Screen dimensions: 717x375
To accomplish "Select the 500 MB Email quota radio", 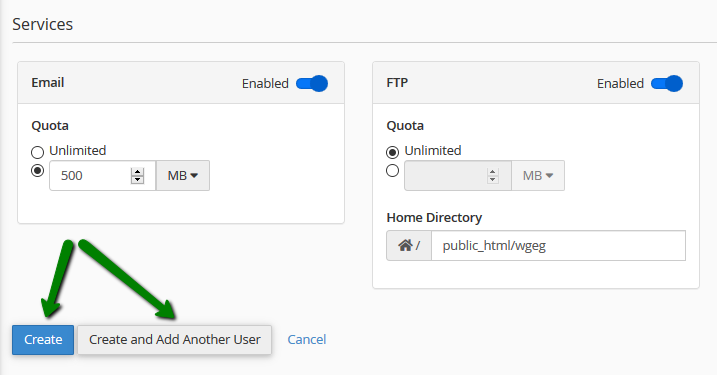I will pos(37,171).
